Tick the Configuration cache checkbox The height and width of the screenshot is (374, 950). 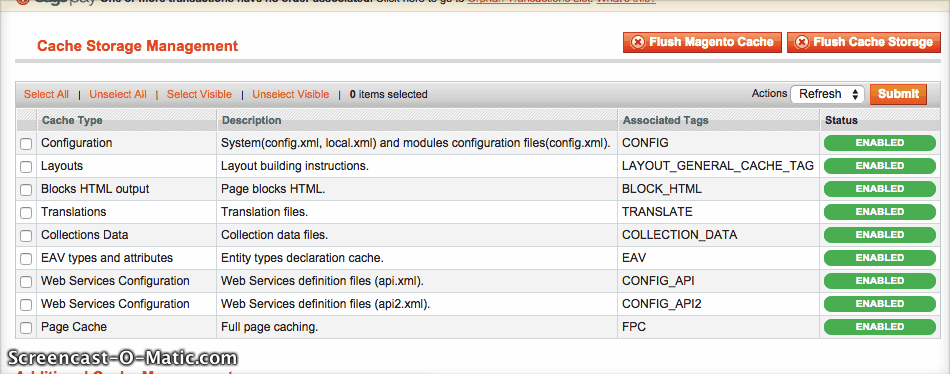pyautogui.click(x=26, y=144)
